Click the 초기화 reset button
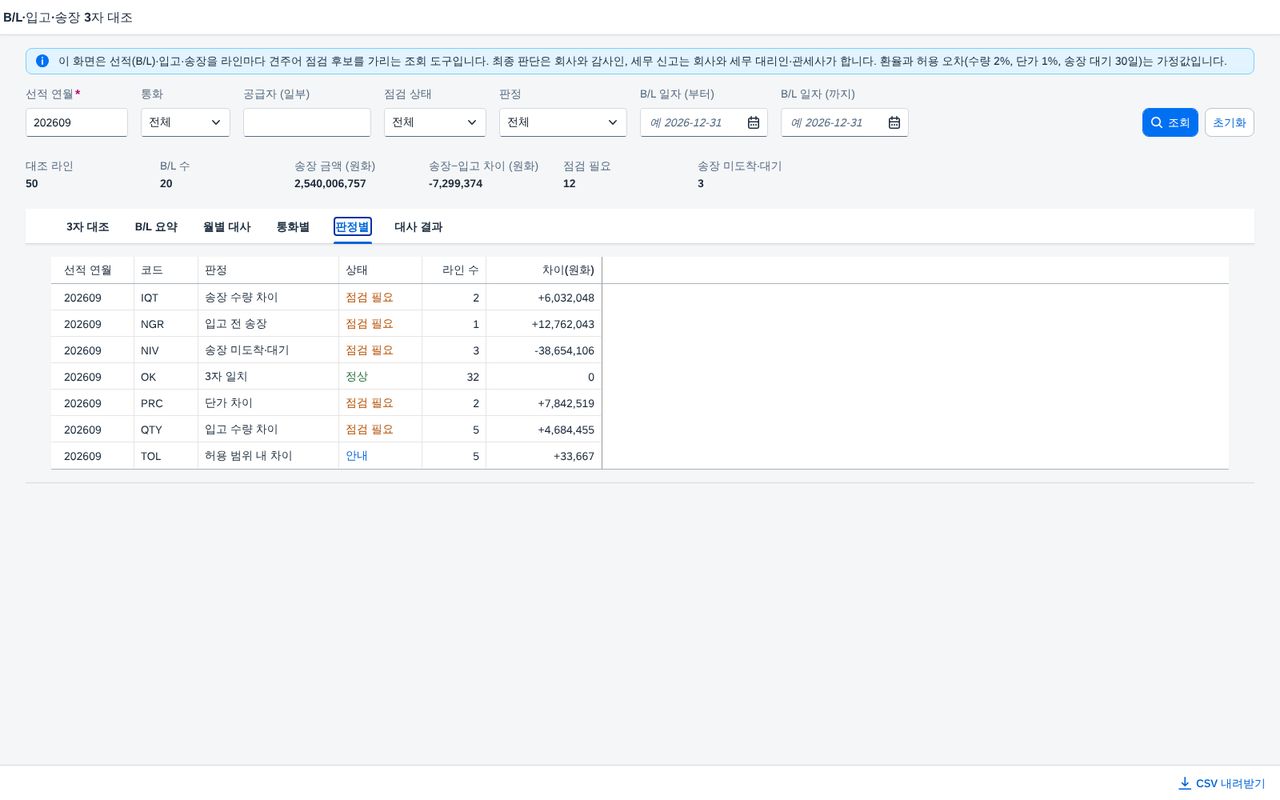 tap(1229, 122)
